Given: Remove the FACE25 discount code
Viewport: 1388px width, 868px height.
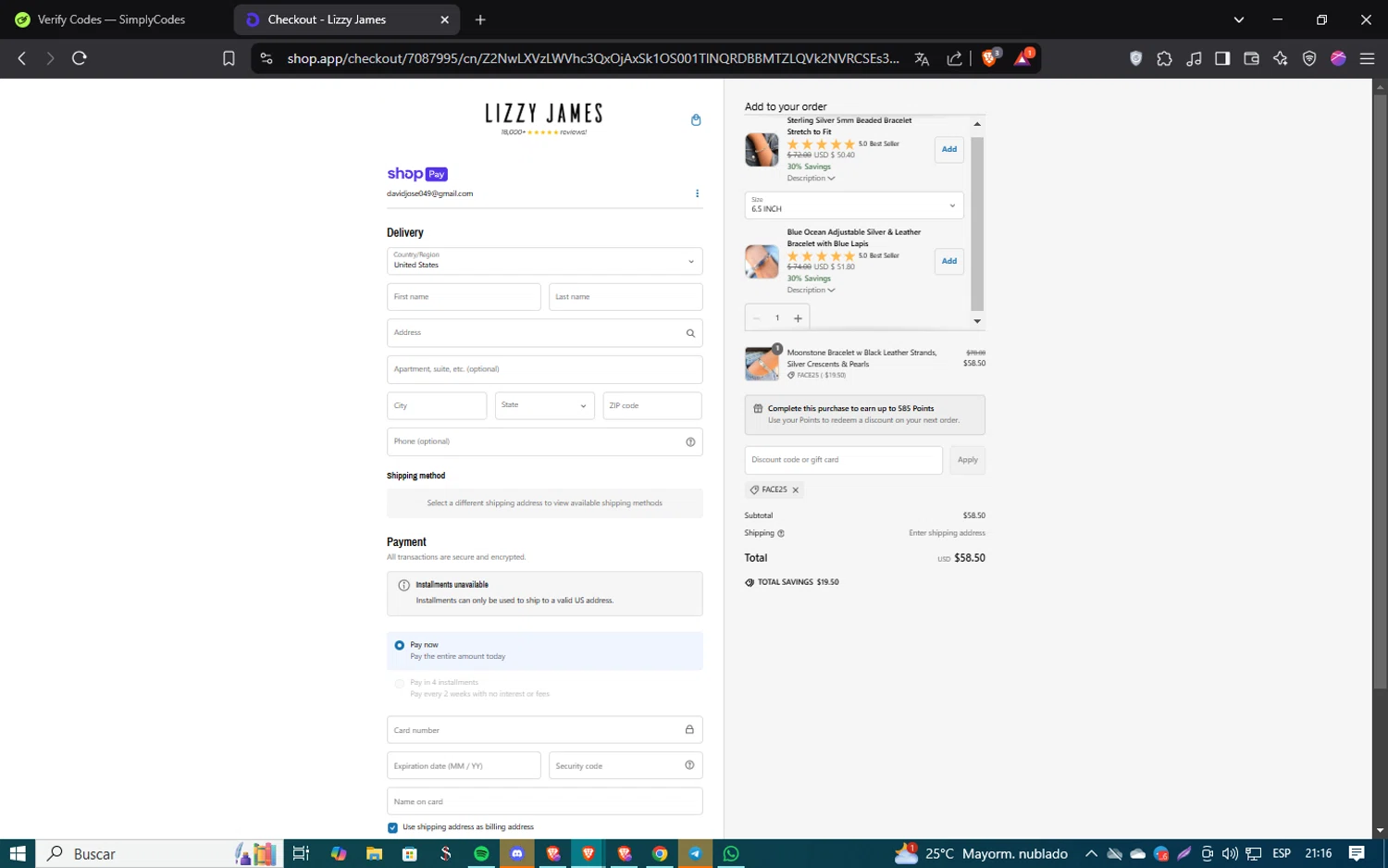Looking at the screenshot, I should tap(795, 490).
